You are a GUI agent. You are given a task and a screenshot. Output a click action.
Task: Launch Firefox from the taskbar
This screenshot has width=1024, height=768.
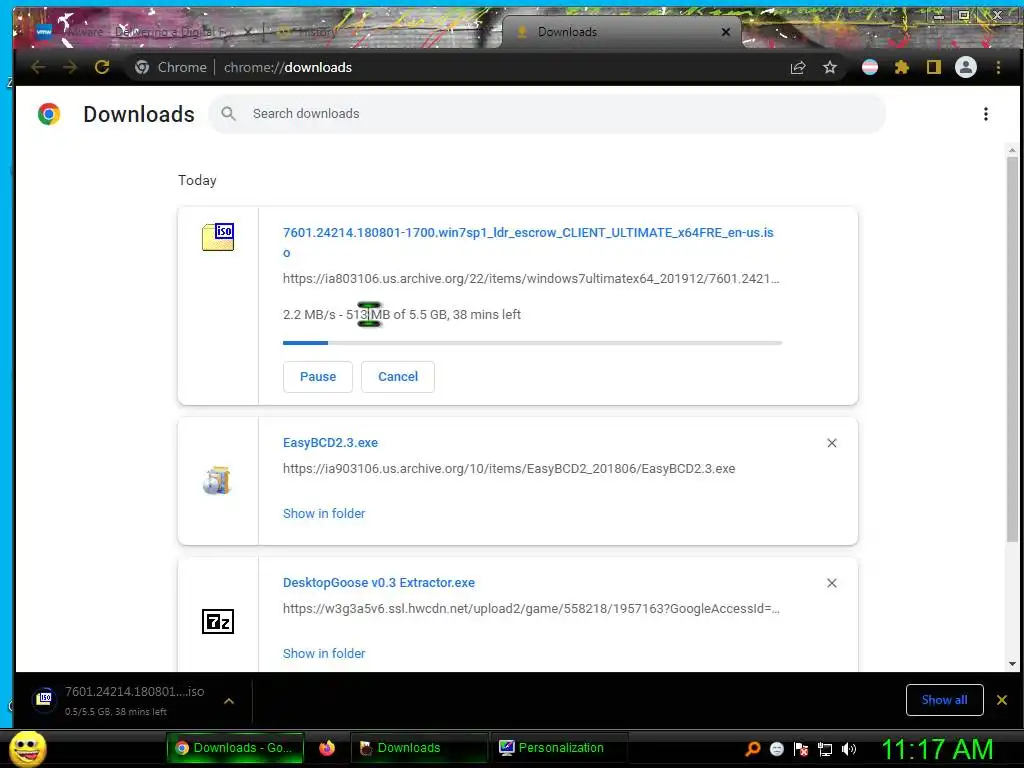click(327, 748)
